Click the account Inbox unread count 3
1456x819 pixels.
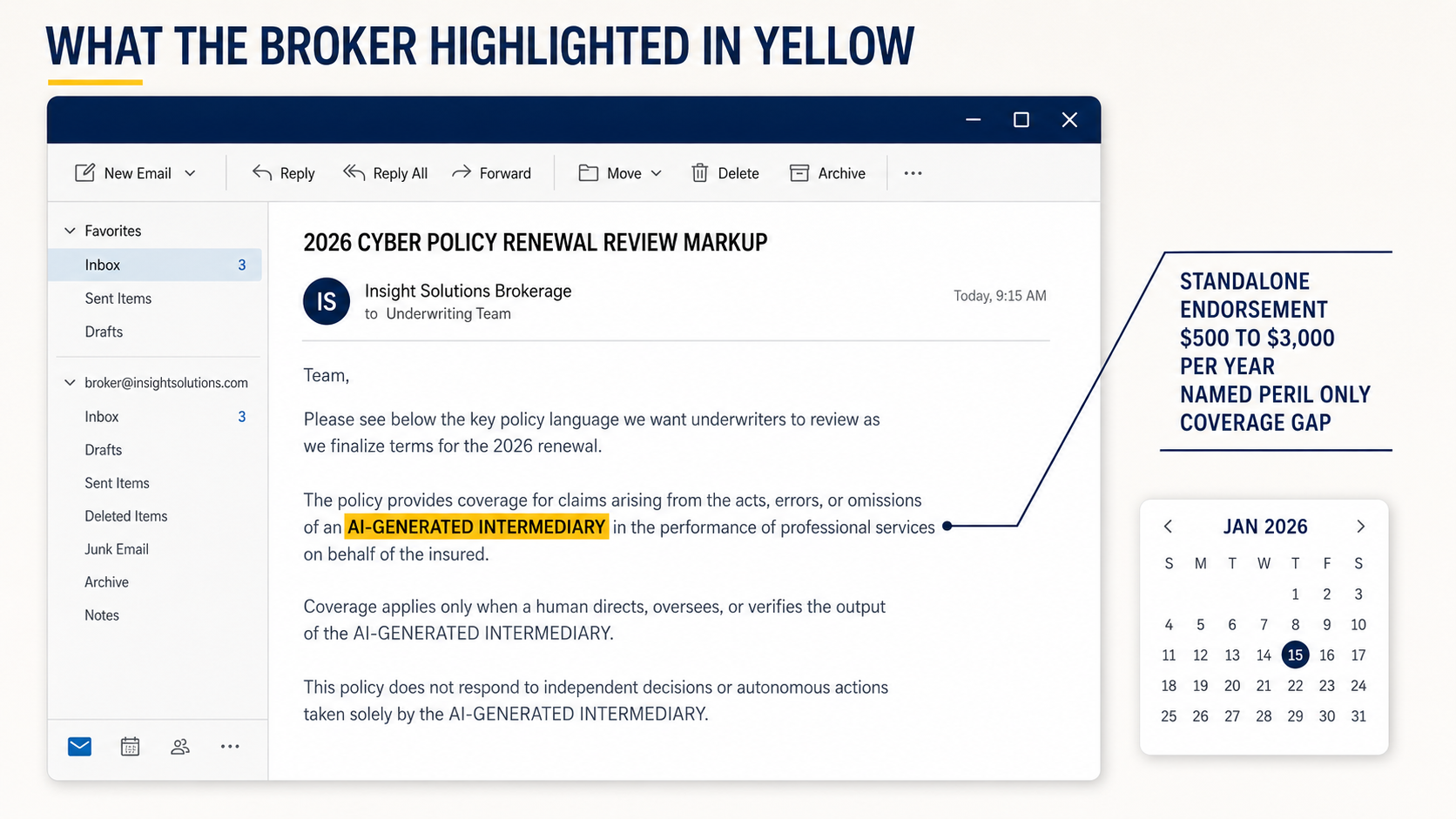242,417
